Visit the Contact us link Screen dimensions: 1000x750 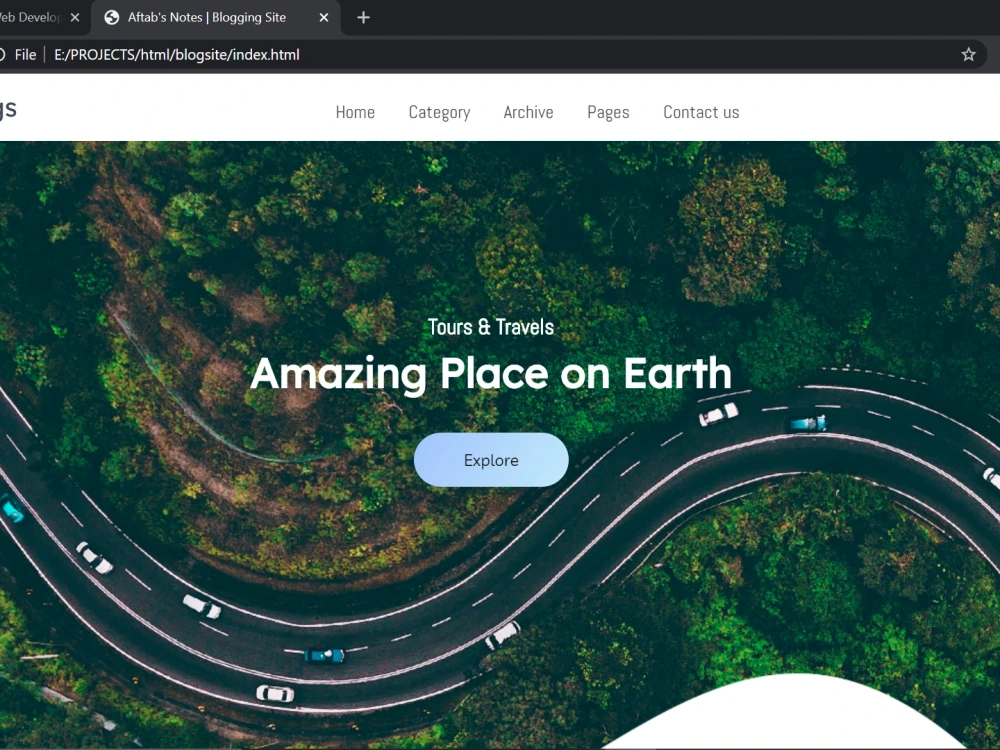coord(701,112)
